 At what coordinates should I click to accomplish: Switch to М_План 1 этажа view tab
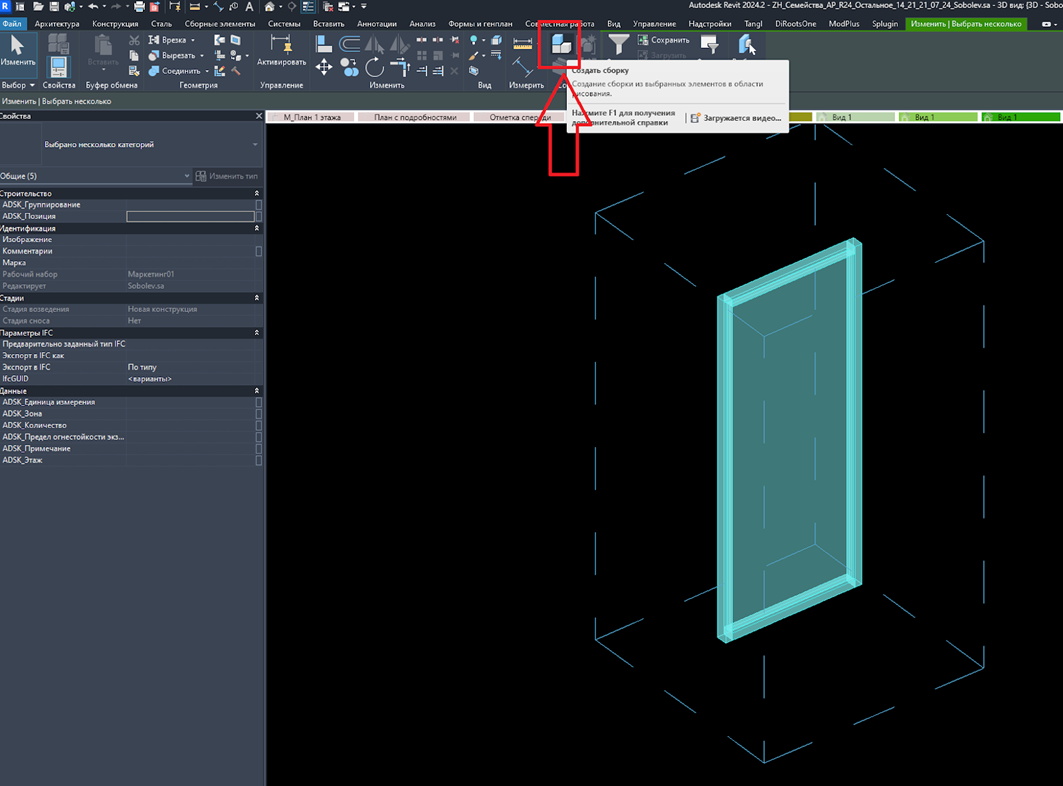coord(312,117)
